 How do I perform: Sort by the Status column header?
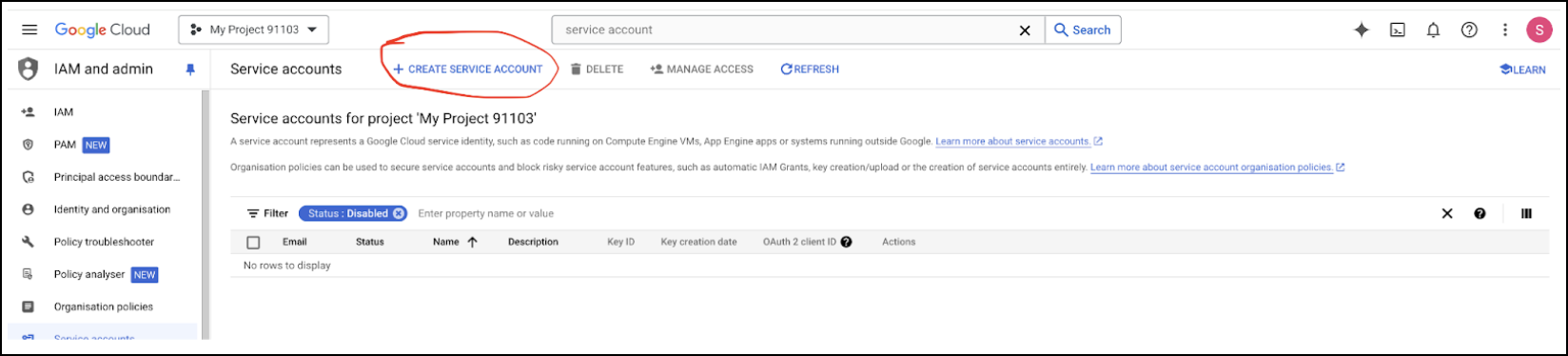point(370,242)
